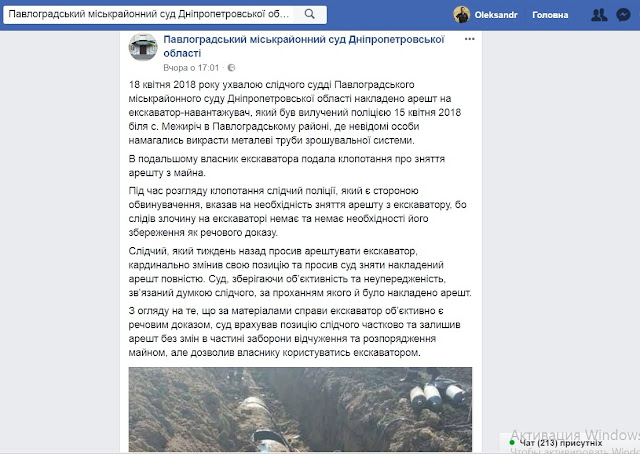This screenshot has width=640, height=454.
Task: Open the Messenger icon in top bar
Action: click(x=623, y=15)
